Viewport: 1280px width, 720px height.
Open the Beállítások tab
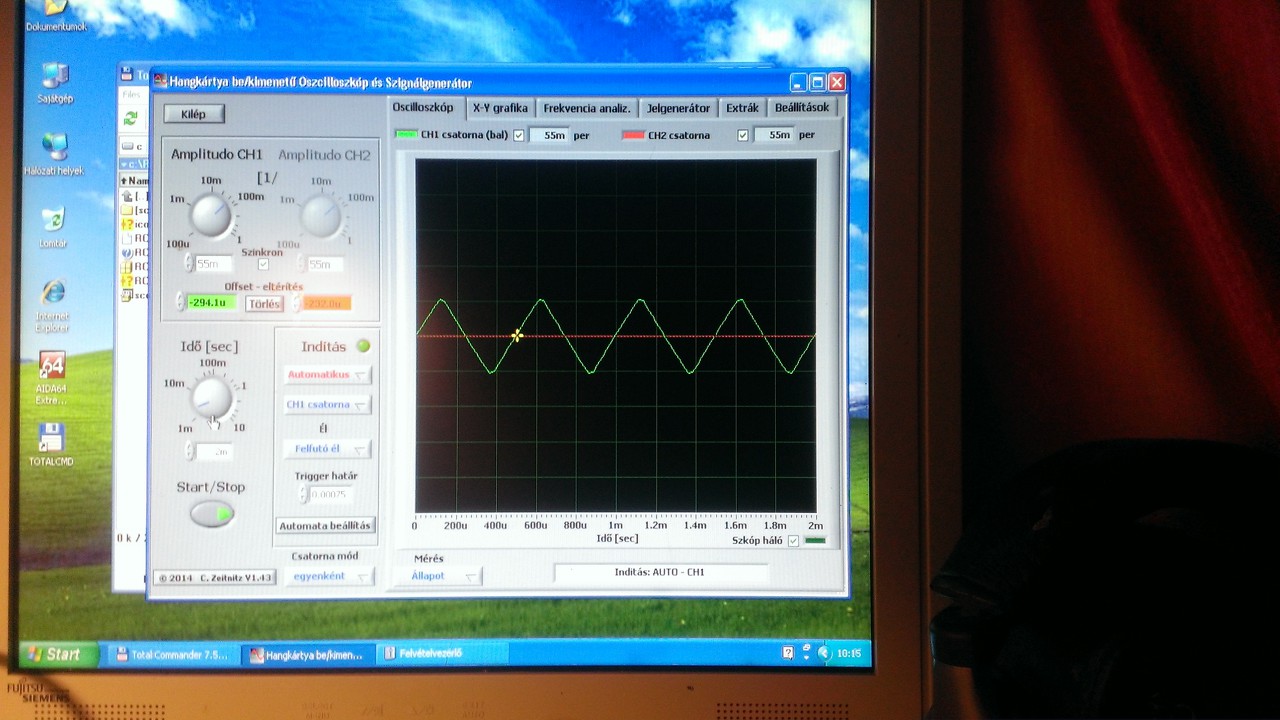point(802,108)
